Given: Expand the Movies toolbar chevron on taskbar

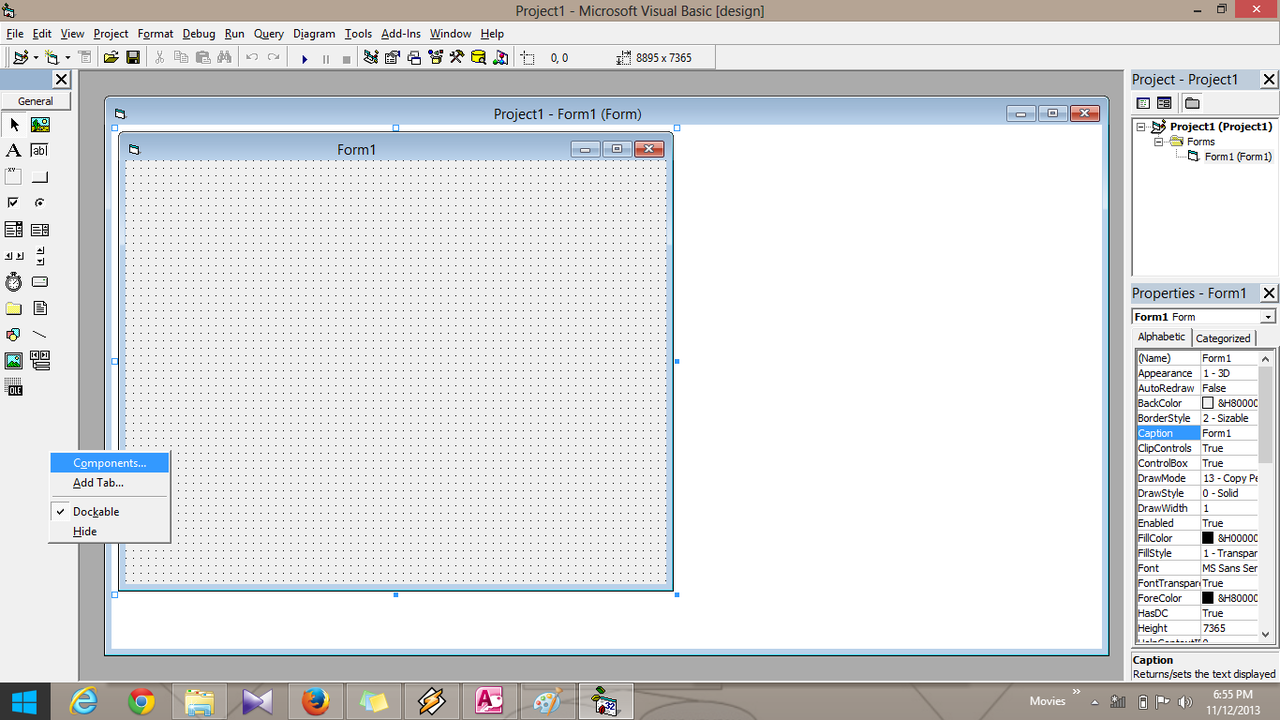Looking at the screenshot, I should tap(1077, 691).
